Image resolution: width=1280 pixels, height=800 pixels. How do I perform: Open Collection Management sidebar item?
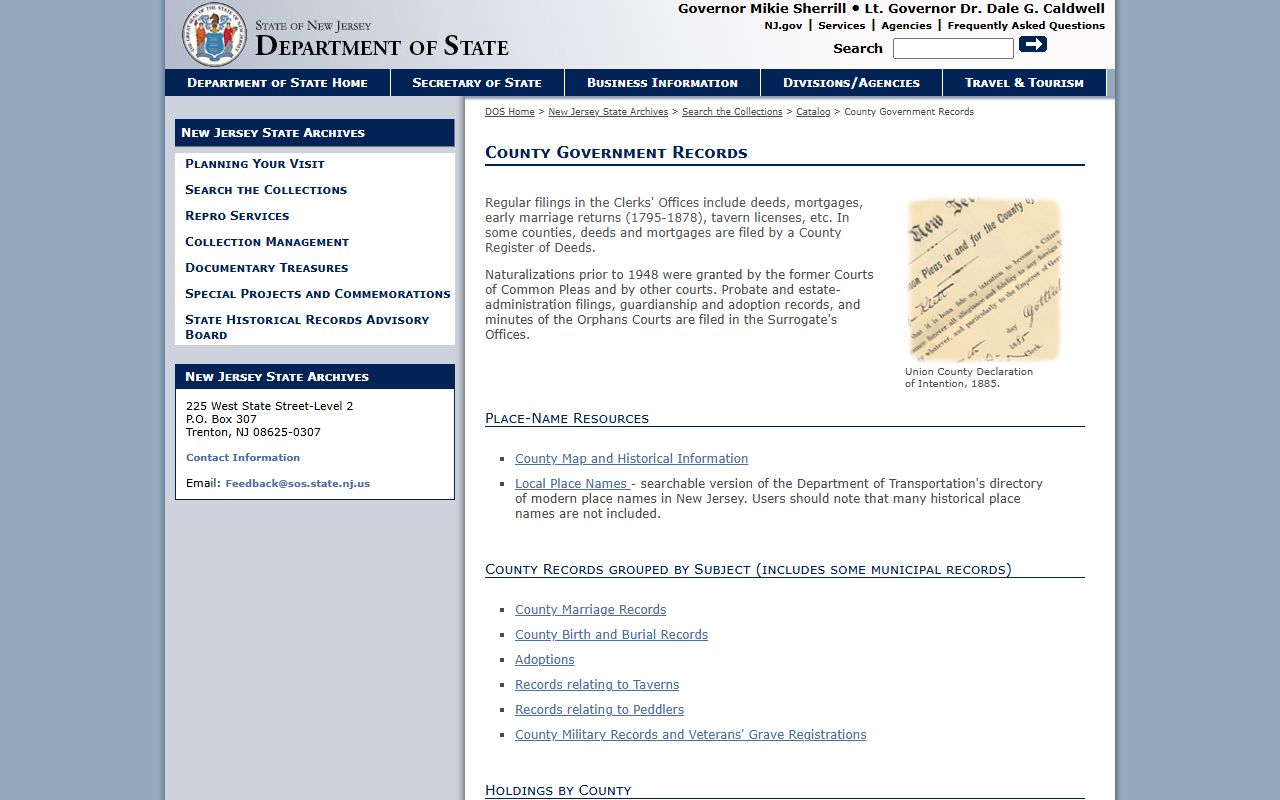pyautogui.click(x=267, y=242)
